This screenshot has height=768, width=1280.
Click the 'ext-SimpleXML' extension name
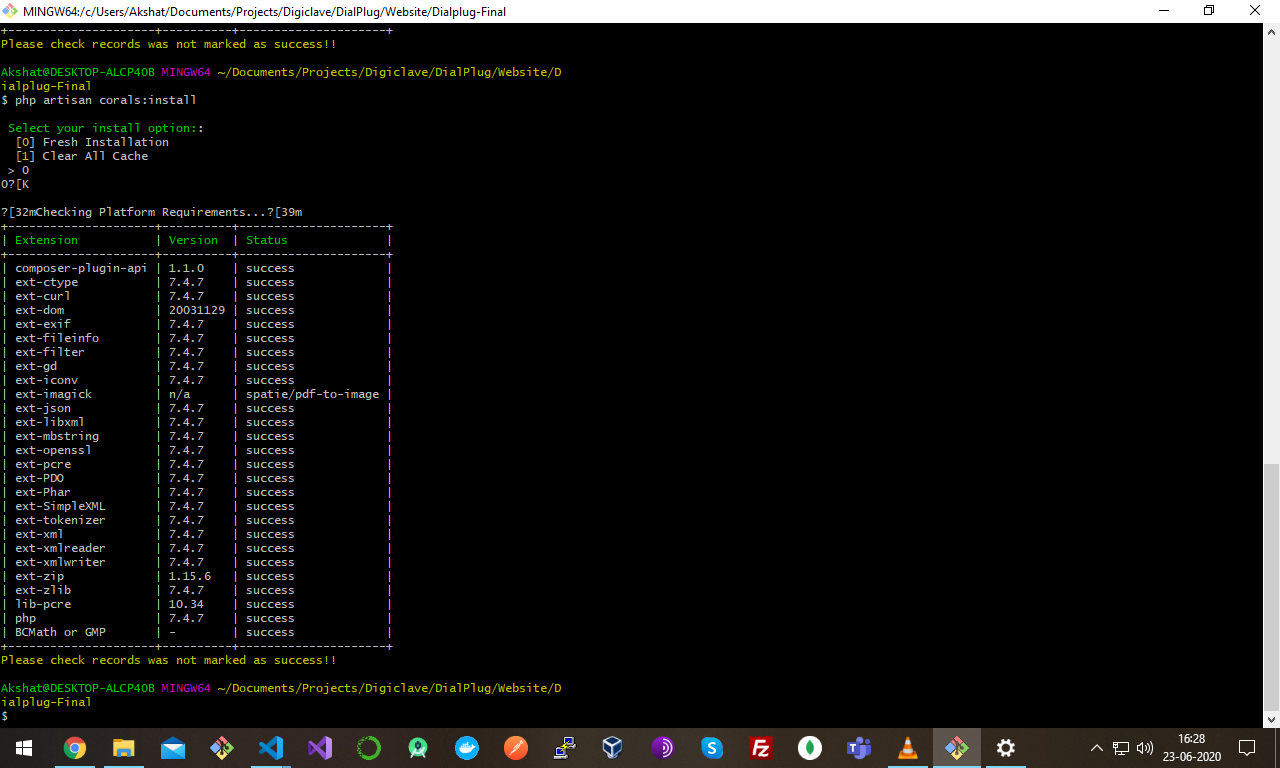60,506
